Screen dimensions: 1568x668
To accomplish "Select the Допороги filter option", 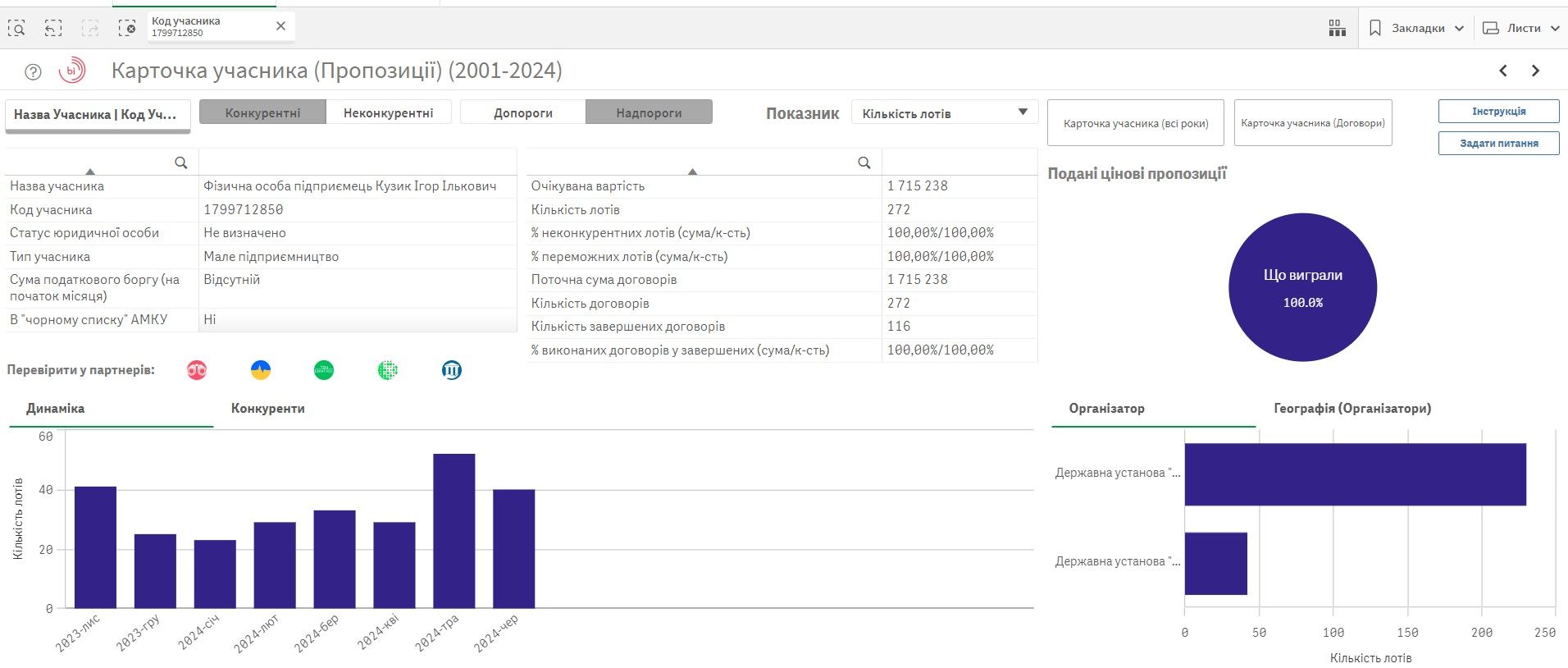I will (522, 112).
